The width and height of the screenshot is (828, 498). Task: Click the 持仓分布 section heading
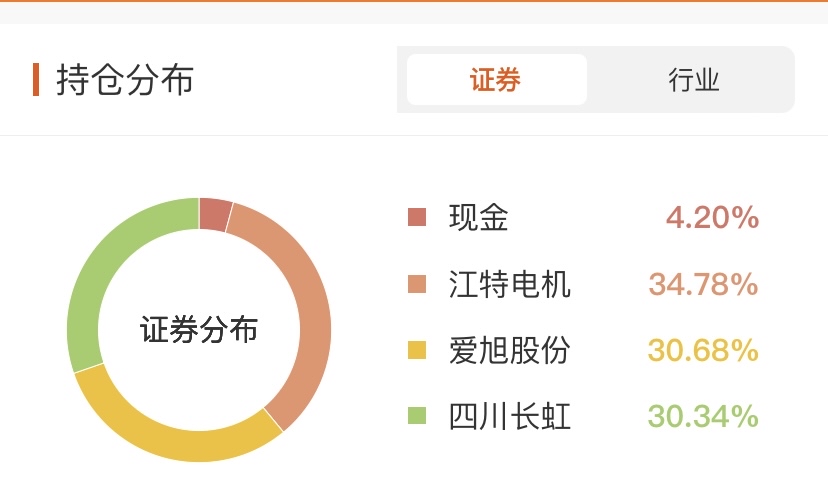125,80
